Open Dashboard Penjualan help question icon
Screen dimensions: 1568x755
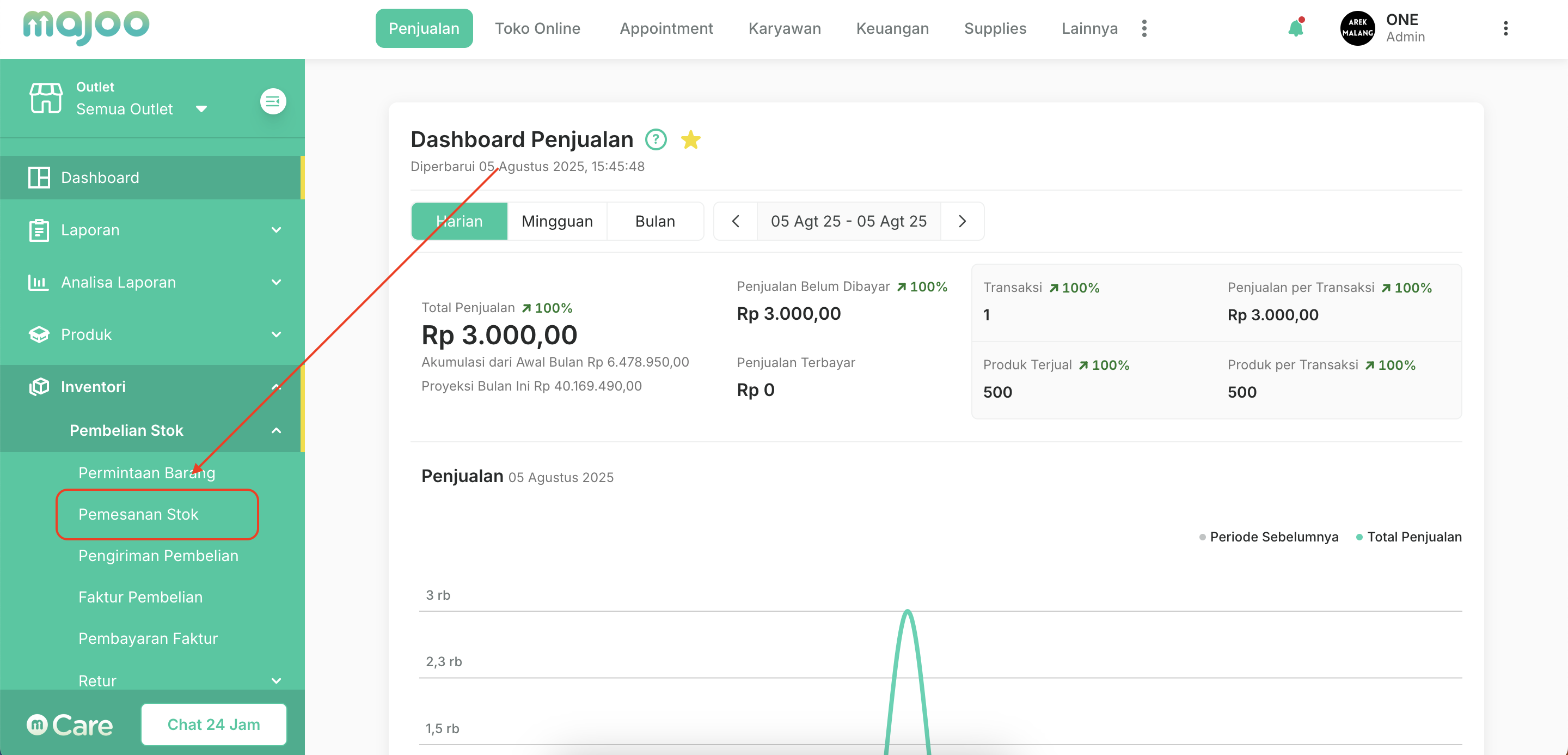656,139
